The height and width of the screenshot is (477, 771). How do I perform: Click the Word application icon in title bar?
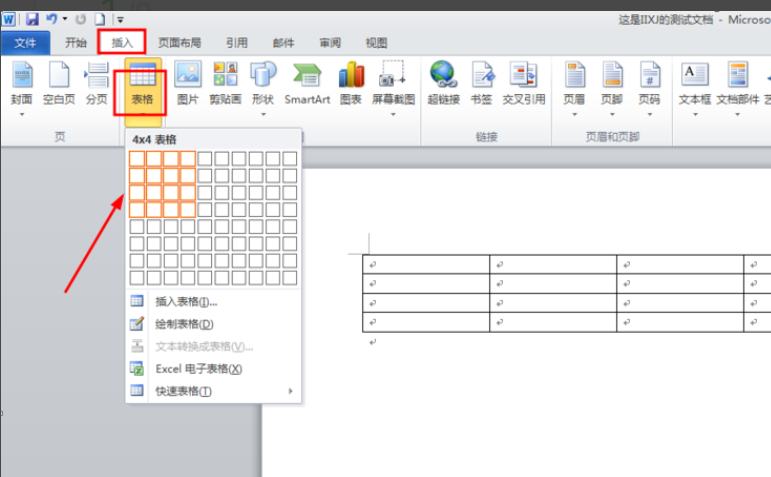(8, 20)
